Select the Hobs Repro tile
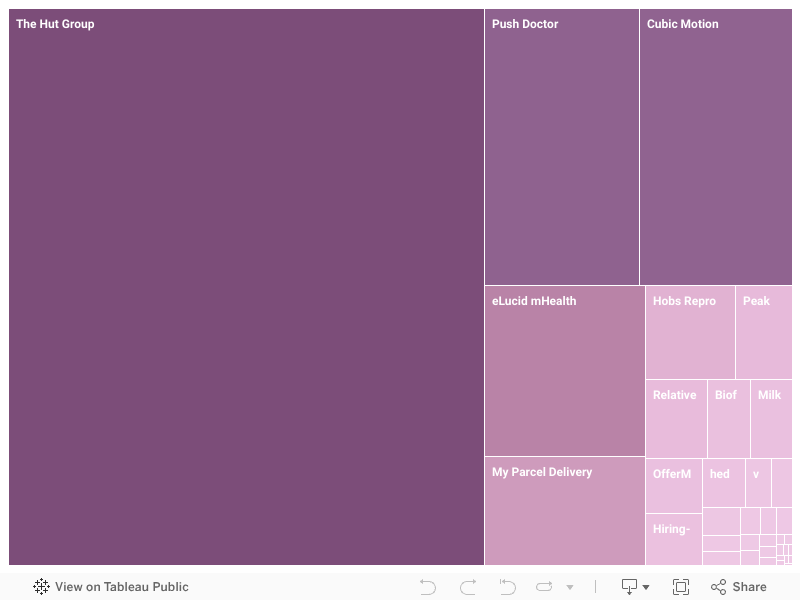The image size is (800, 600). [690, 332]
